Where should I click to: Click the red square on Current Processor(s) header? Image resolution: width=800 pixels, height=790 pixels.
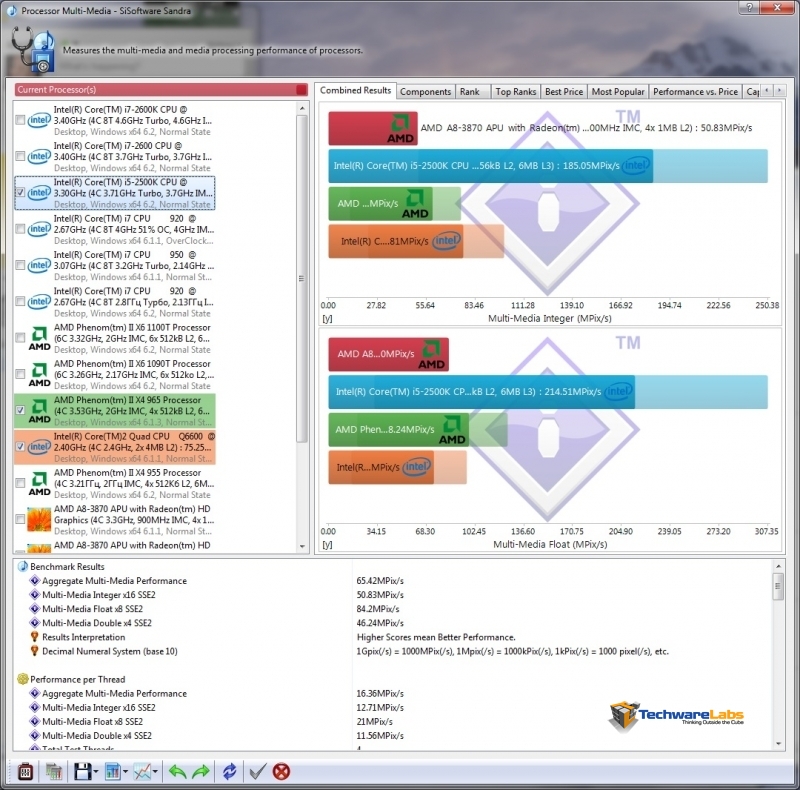pos(302,90)
